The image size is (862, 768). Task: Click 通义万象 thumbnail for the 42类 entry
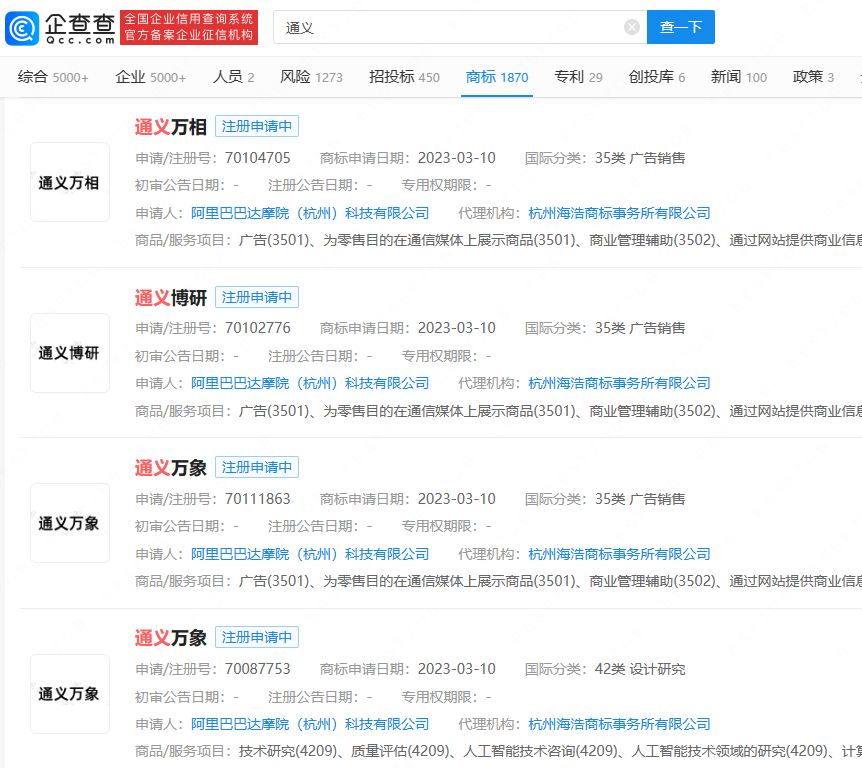[x=70, y=694]
